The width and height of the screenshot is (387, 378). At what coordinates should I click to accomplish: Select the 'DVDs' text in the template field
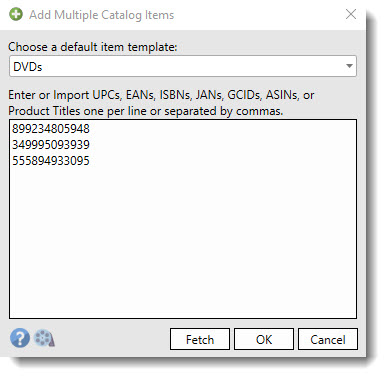(x=28, y=67)
